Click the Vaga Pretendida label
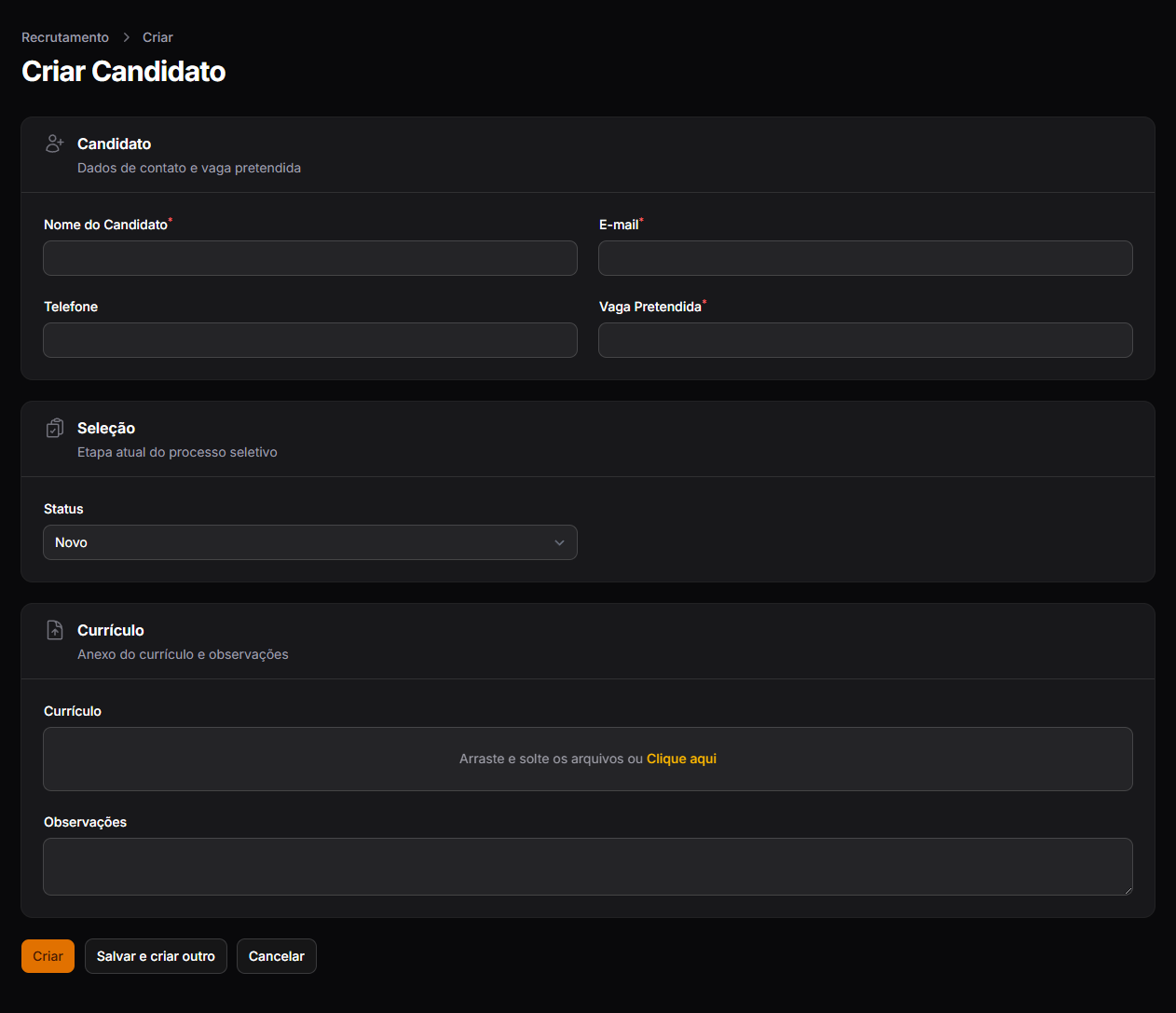The image size is (1176, 1013). click(x=650, y=307)
